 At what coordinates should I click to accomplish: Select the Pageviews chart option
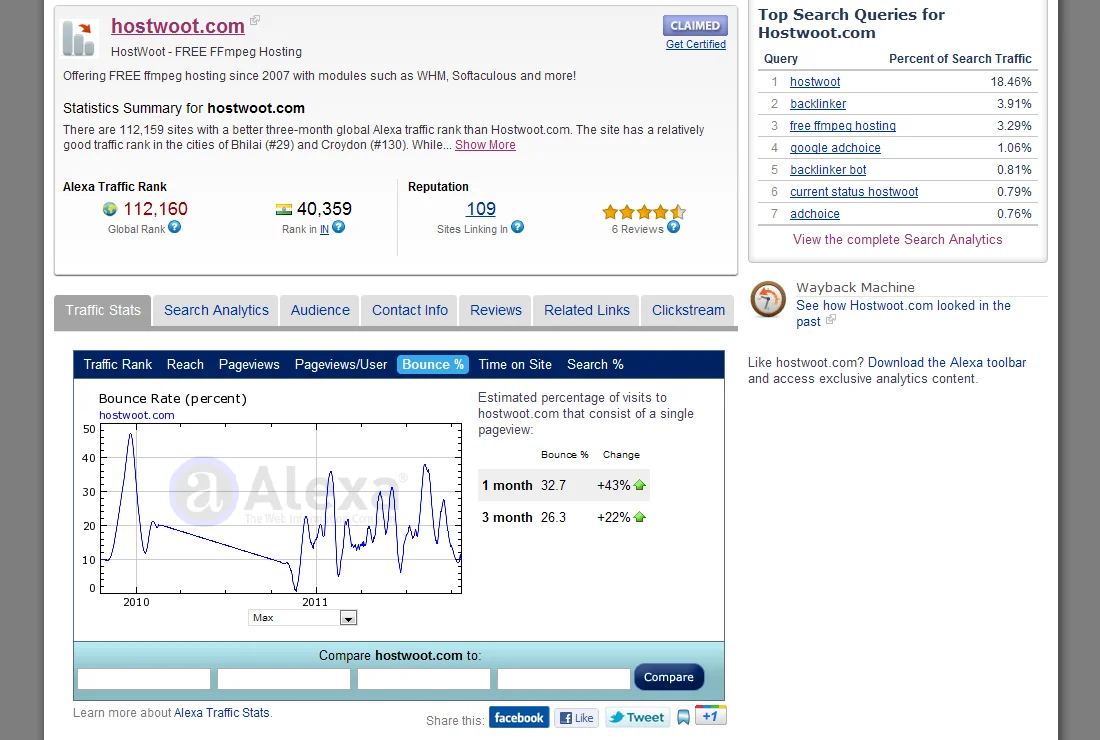coord(249,364)
